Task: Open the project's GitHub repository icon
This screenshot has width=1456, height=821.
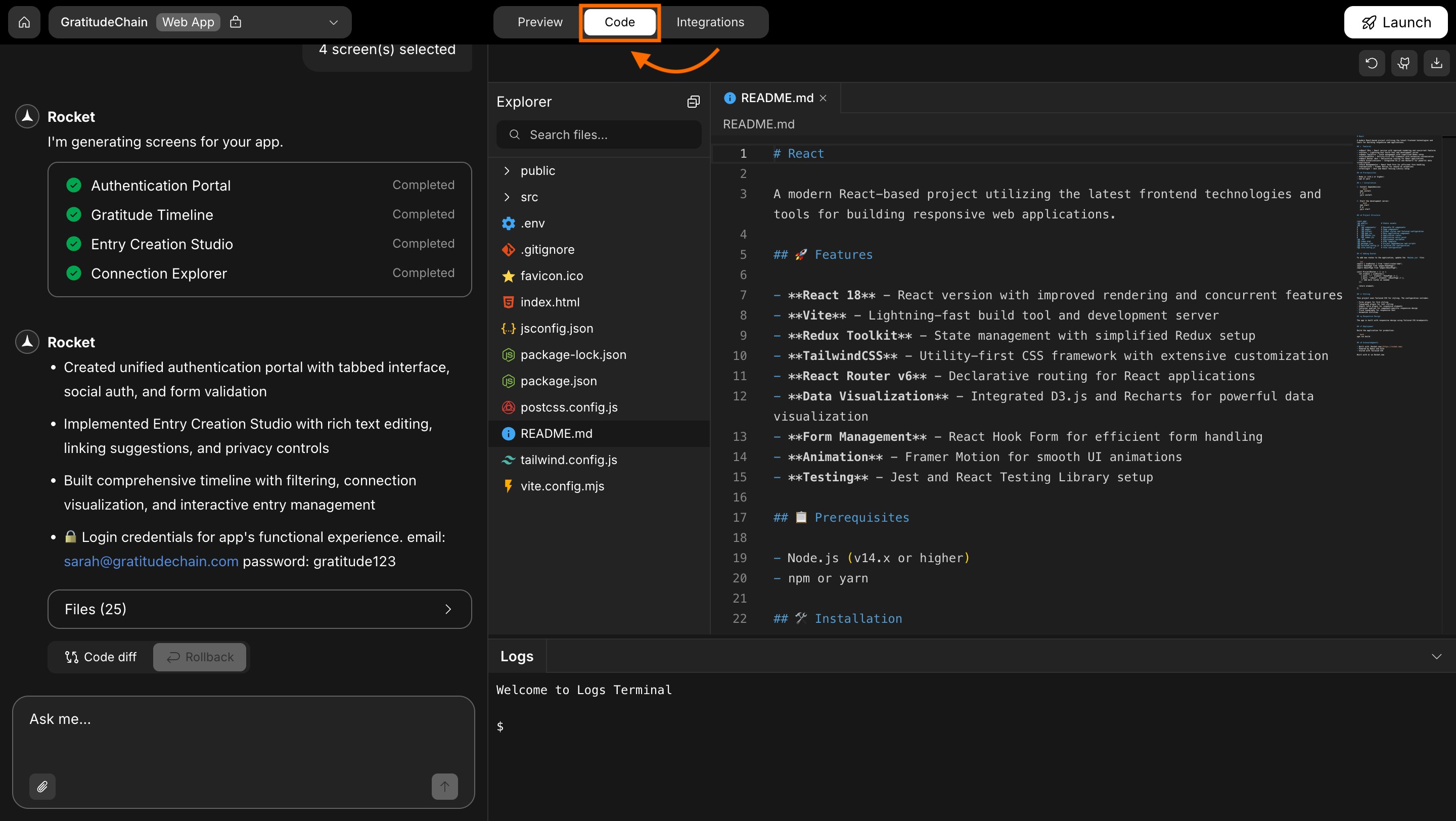Action: (1404, 63)
